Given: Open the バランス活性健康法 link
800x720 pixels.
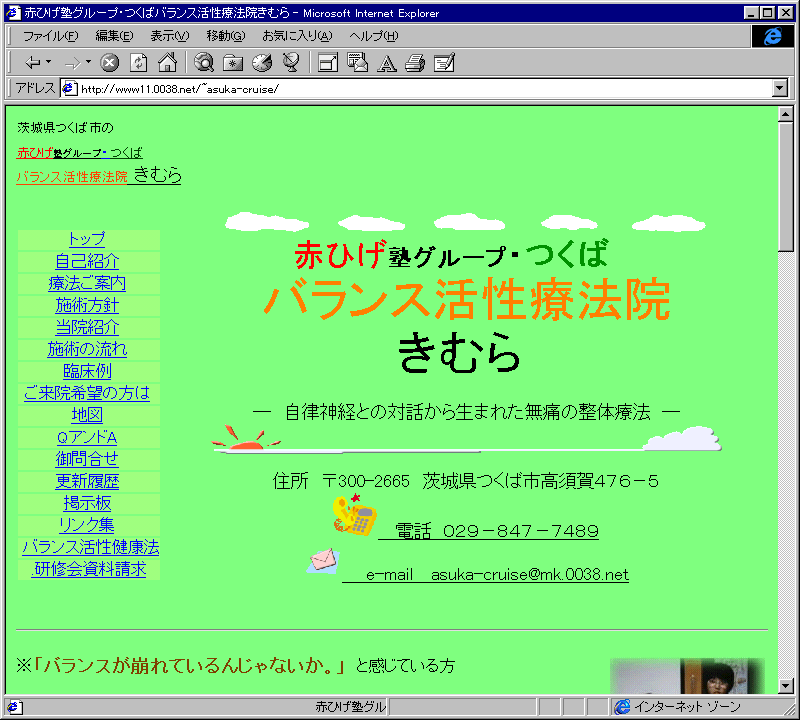Looking at the screenshot, I should pyautogui.click(x=90, y=547).
